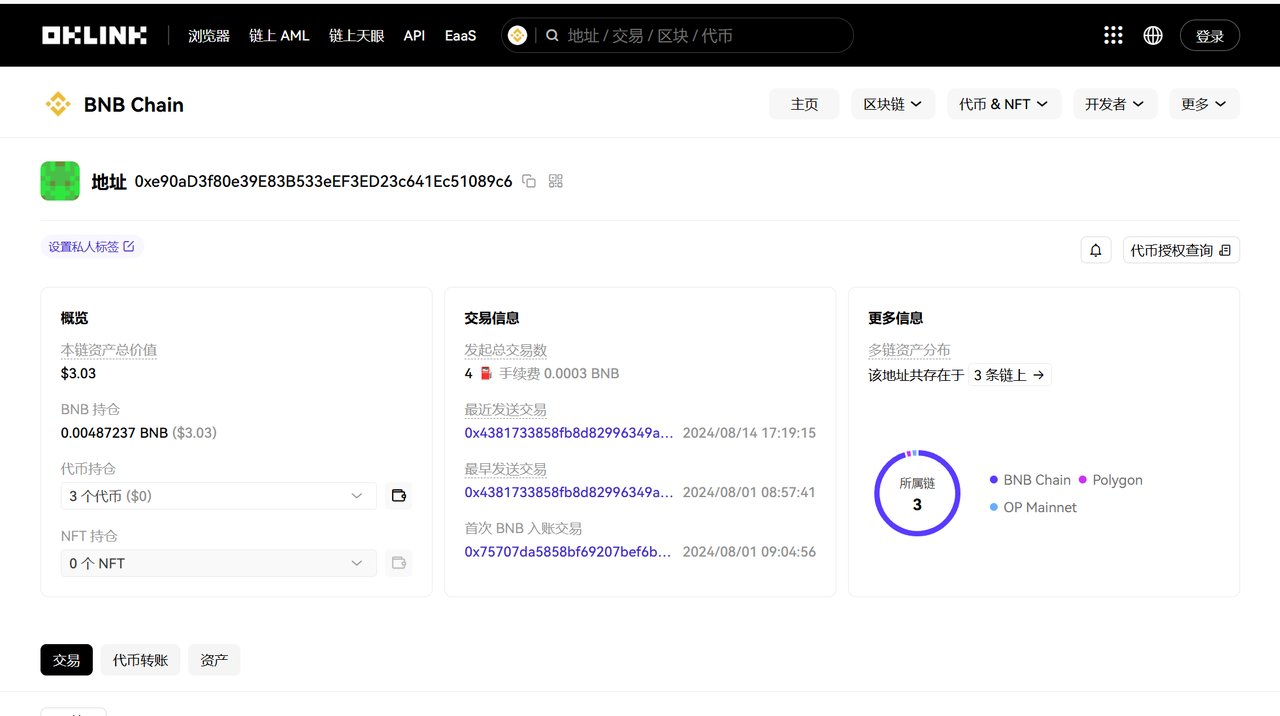This screenshot has width=1280, height=716.
Task: Click the 本链资产总价值 label
Action: [109, 350]
